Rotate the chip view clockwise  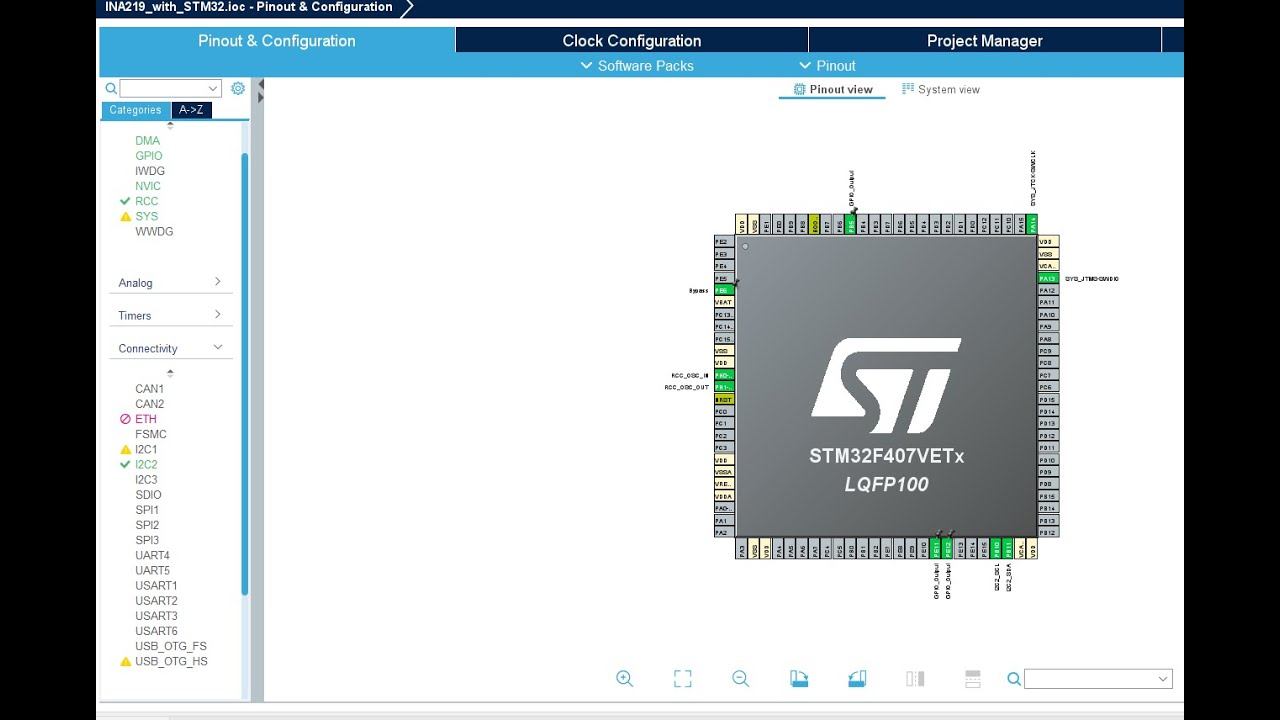click(799, 678)
